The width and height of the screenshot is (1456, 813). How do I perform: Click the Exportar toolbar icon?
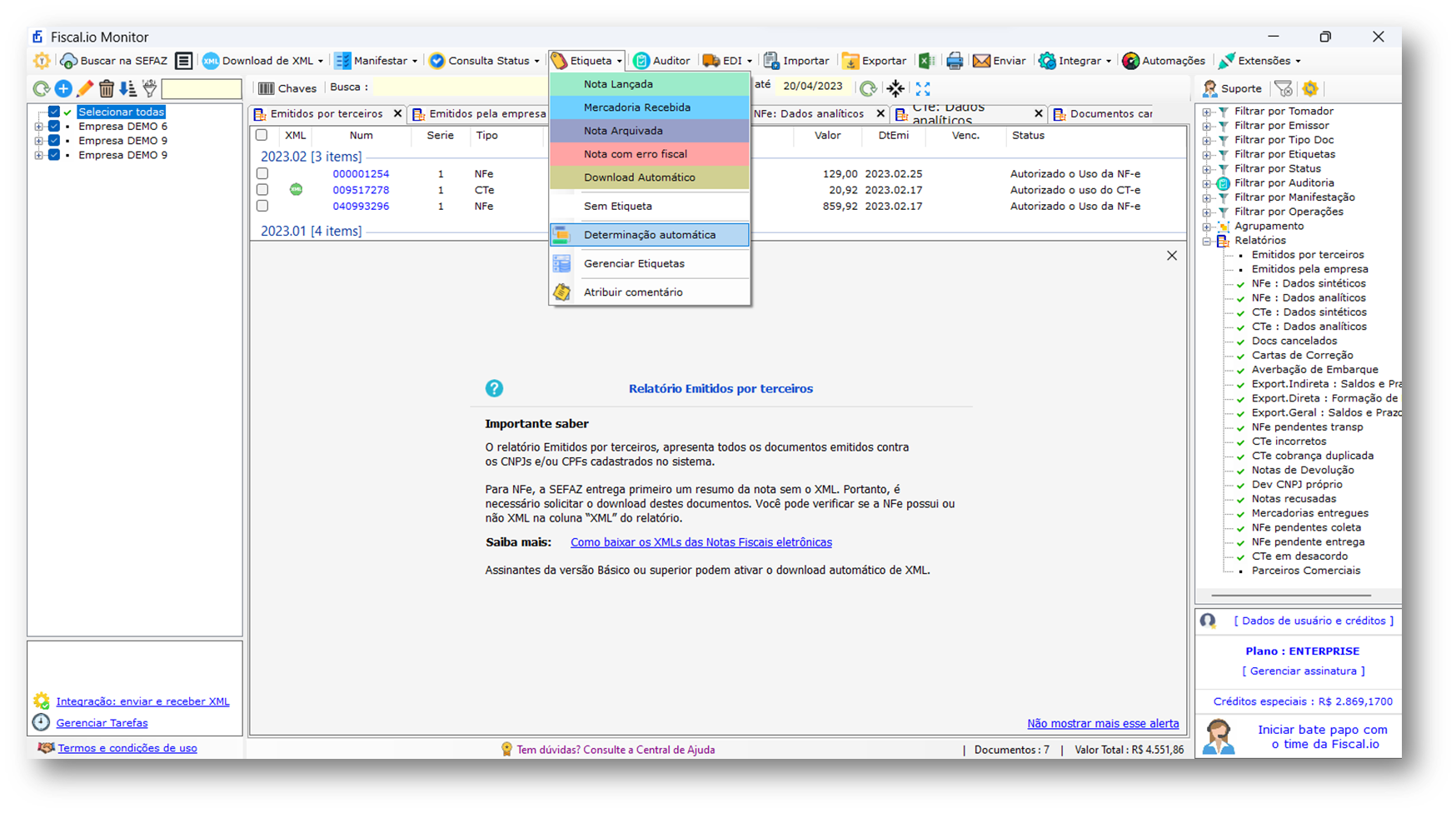[850, 61]
